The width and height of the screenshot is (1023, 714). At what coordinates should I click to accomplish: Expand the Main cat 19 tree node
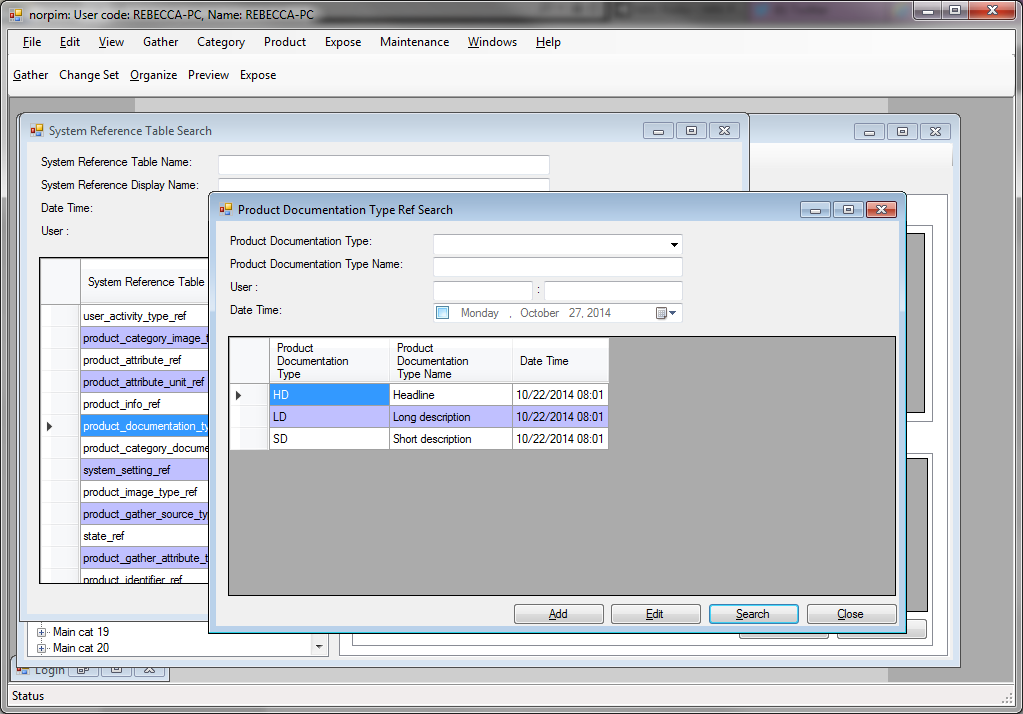pos(42,632)
